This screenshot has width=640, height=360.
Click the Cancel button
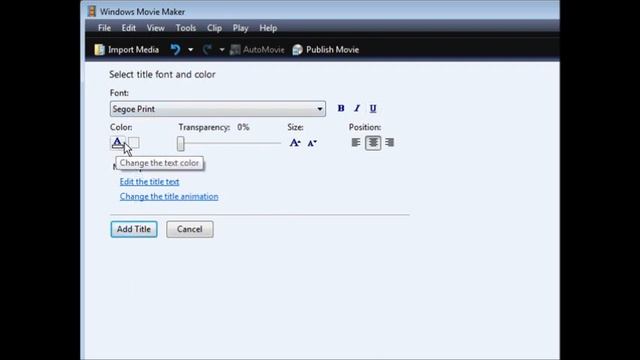tap(190, 229)
